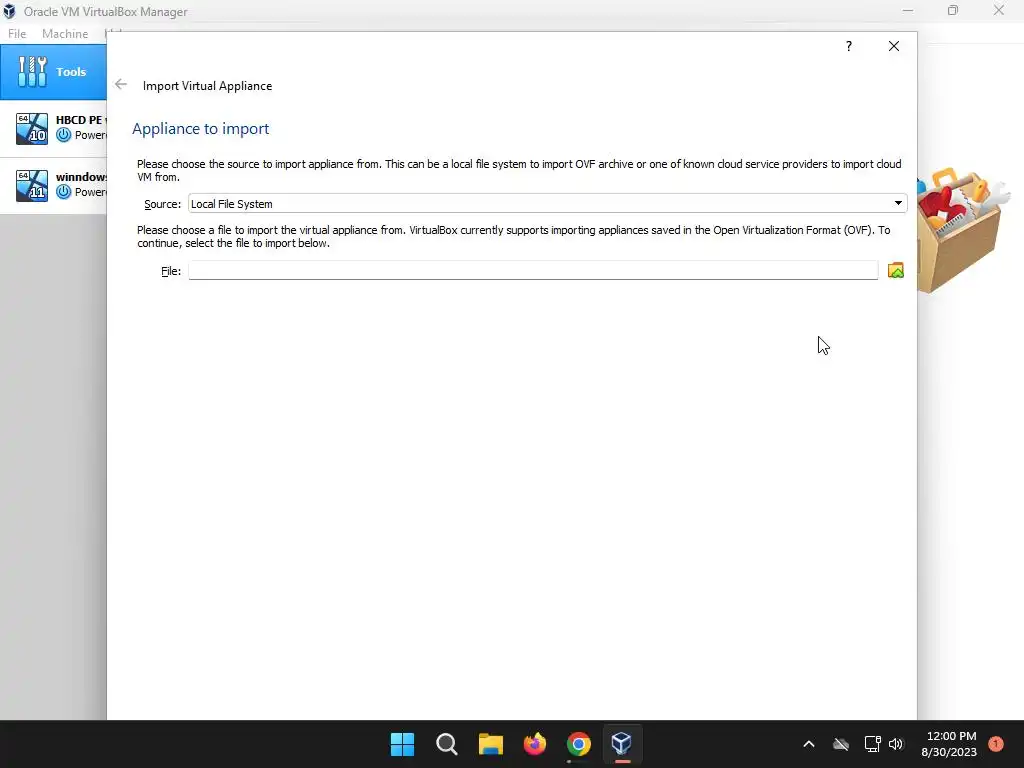Image resolution: width=1024 pixels, height=768 pixels.
Task: Open the dialog help question mark
Action: pos(848,46)
